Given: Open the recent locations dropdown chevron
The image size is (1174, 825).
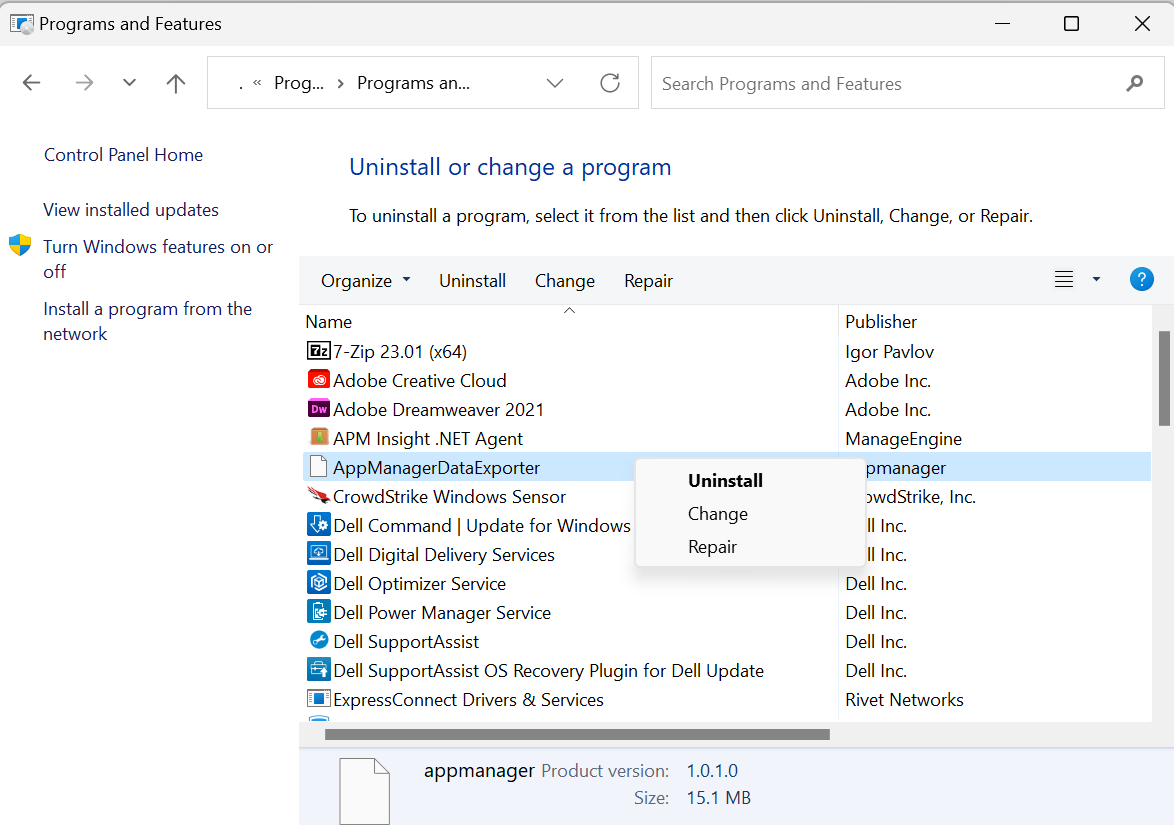Looking at the screenshot, I should [130, 82].
